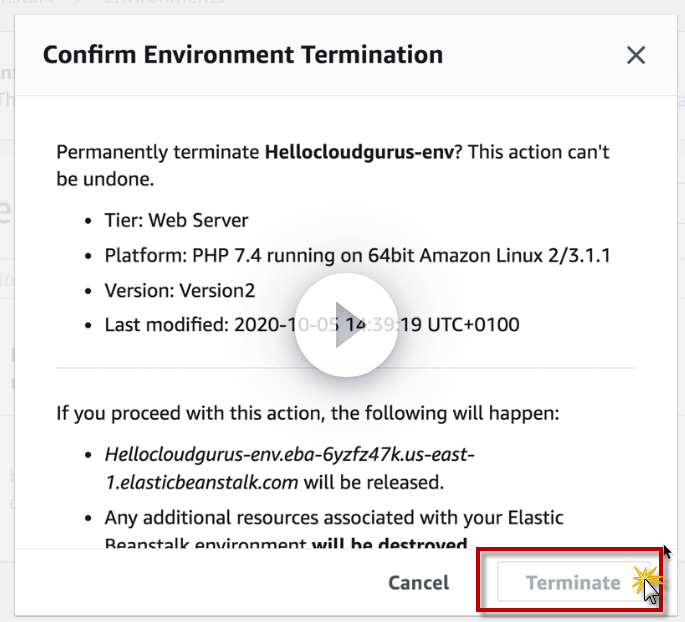The width and height of the screenshot is (685, 622).
Task: Click the Version: Version2 line
Action: [x=180, y=291]
